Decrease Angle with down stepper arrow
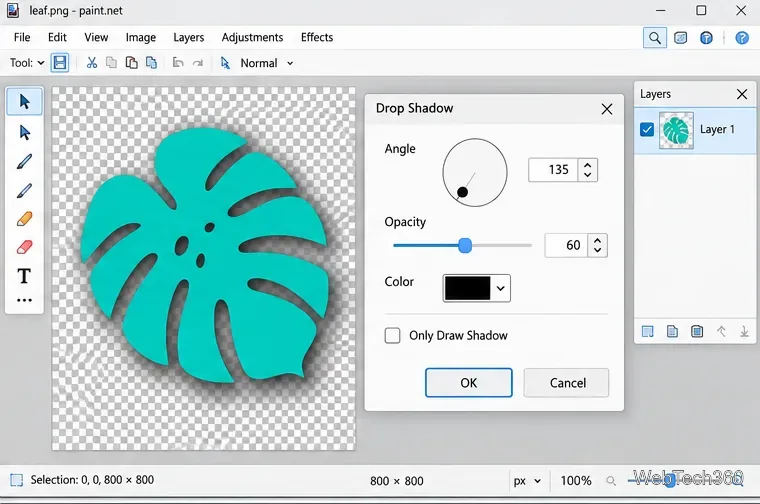760x504 pixels. pos(588,175)
